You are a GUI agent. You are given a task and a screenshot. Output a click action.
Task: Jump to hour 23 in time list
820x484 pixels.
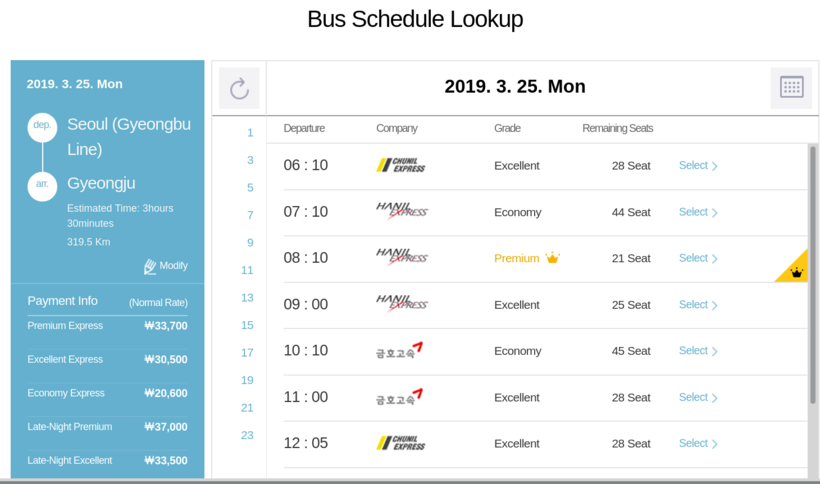[x=248, y=435]
